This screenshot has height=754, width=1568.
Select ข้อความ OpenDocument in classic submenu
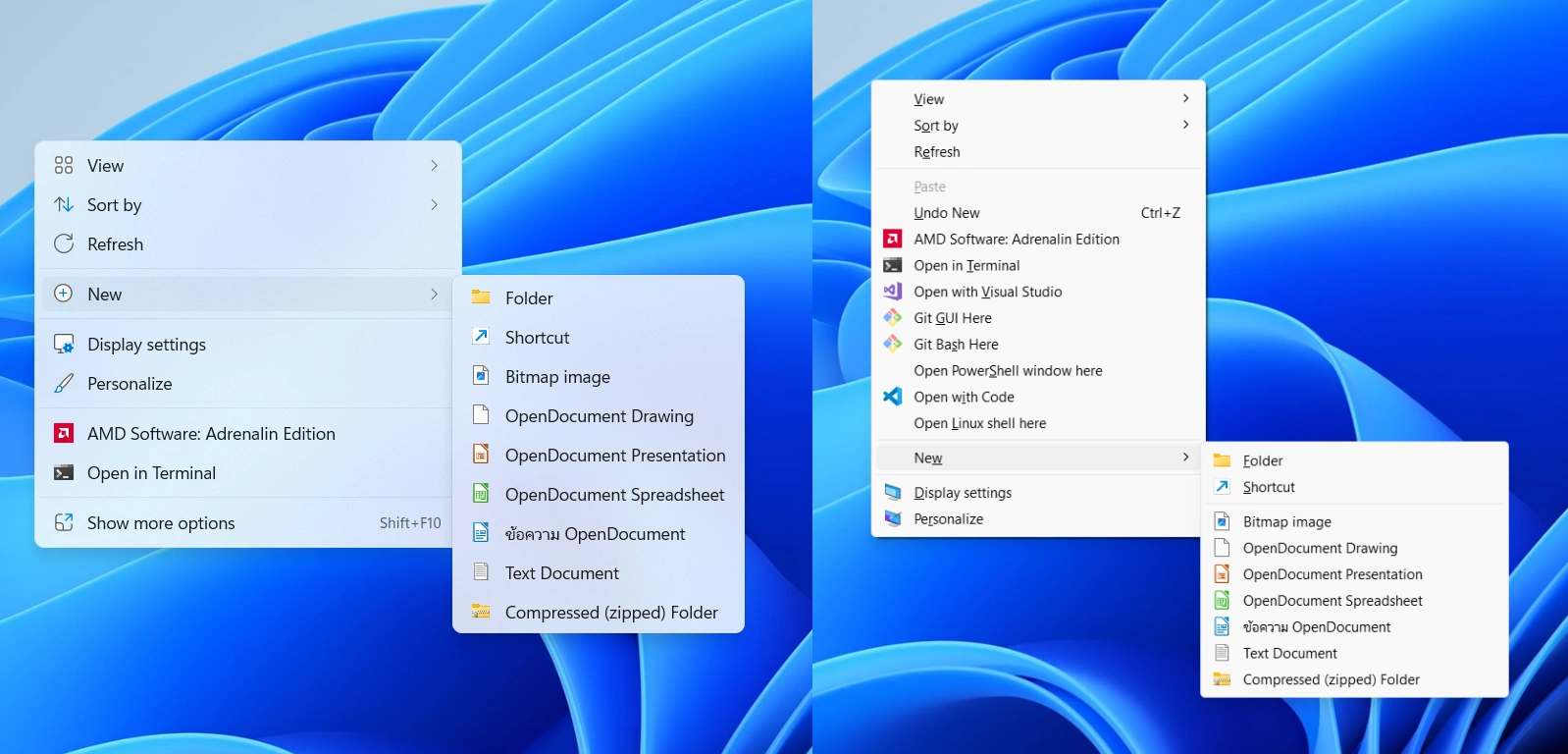1354,626
